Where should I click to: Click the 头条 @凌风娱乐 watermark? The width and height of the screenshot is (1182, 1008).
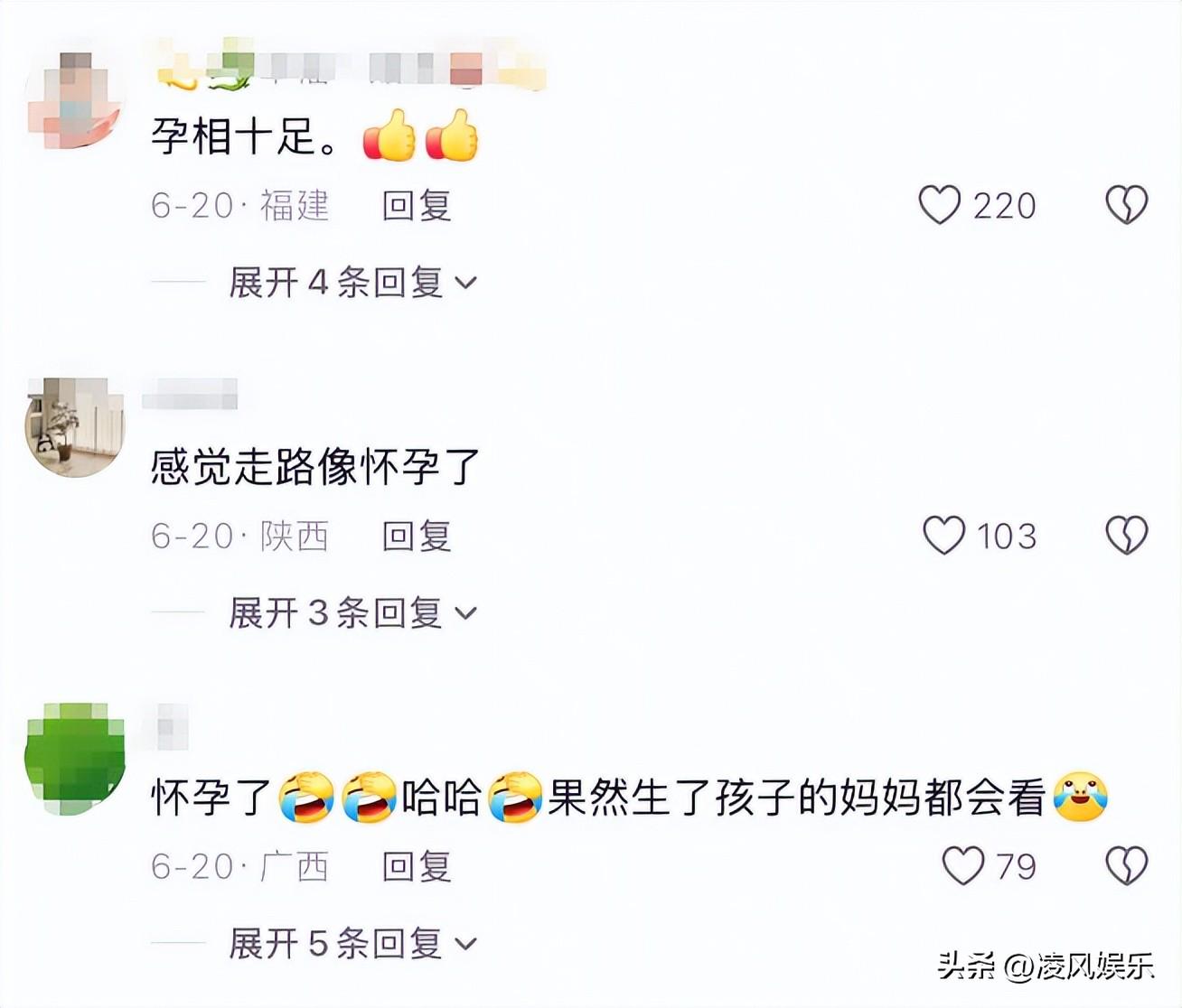(1046, 966)
